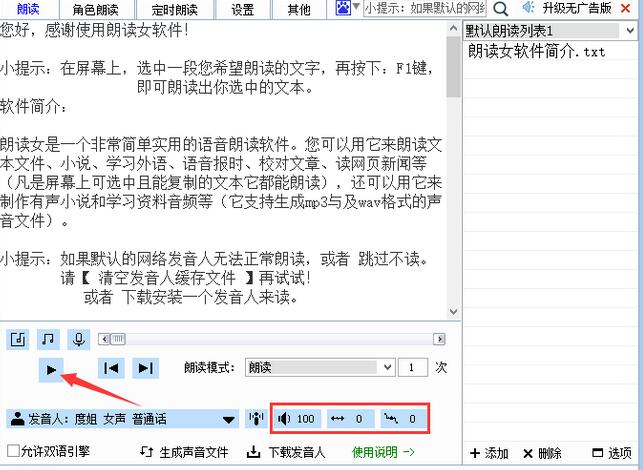
Task: Click the progress slider right arrow
Action: [440, 339]
